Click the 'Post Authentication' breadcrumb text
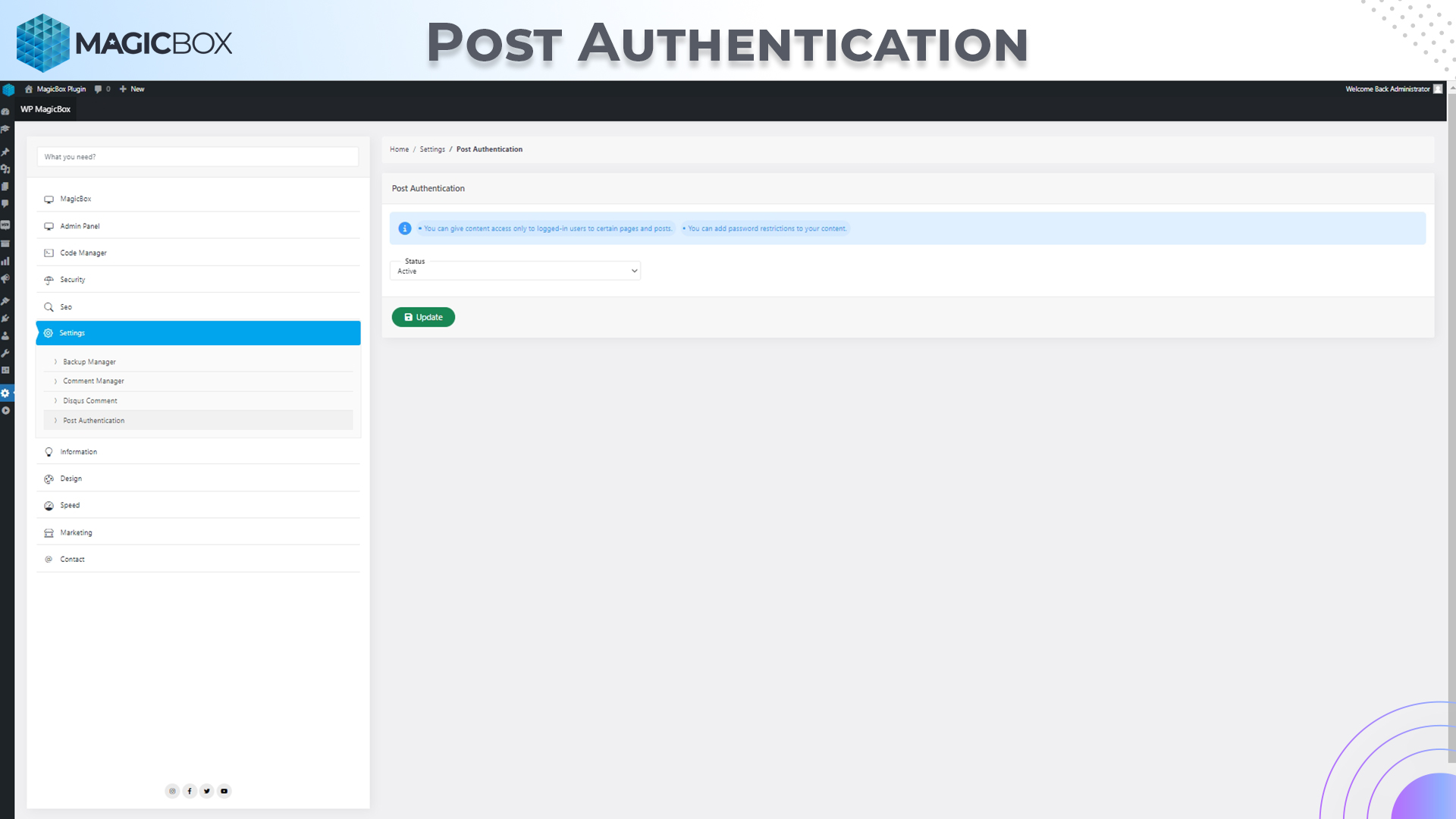The image size is (1456, 819). click(x=489, y=149)
